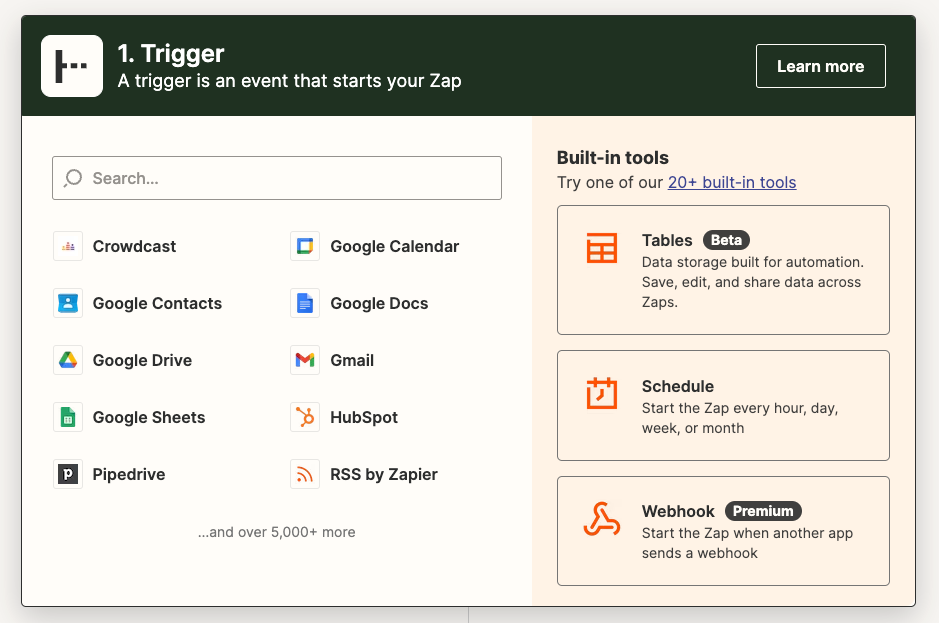Screen dimensions: 939x623
Task: Open the Learn more button
Action: click(820, 66)
